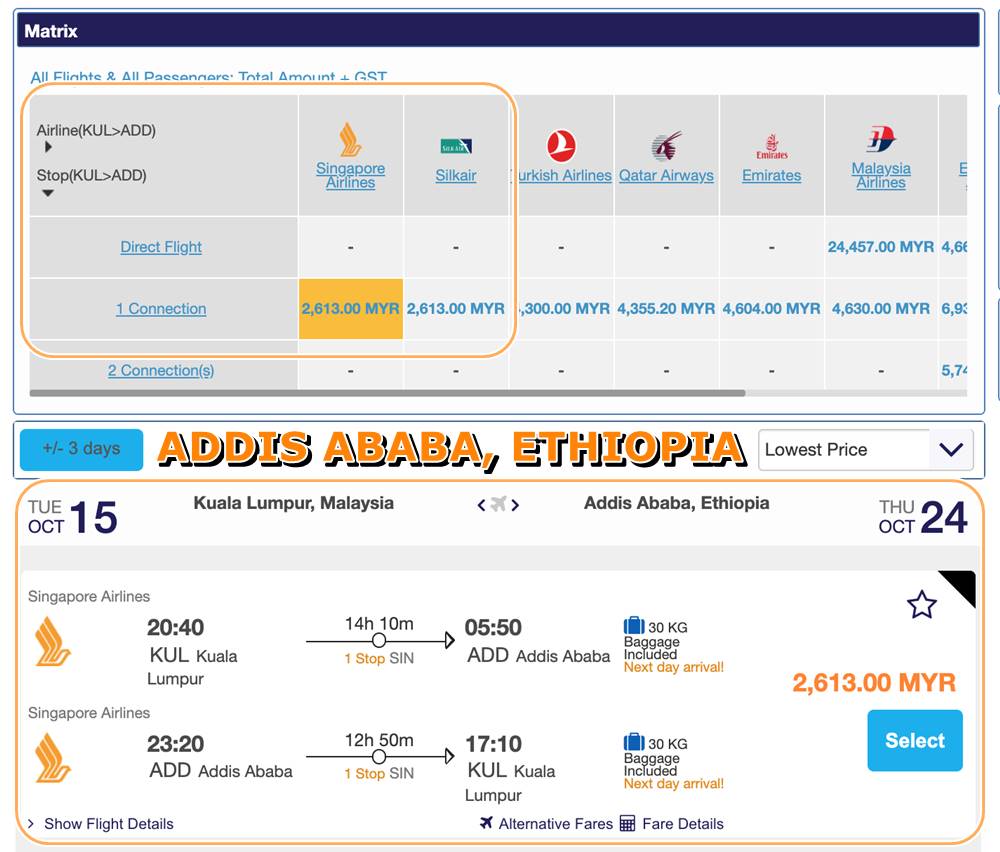Click outbound arrival time 05:50
The width and height of the screenshot is (1000, 852).
click(x=493, y=628)
